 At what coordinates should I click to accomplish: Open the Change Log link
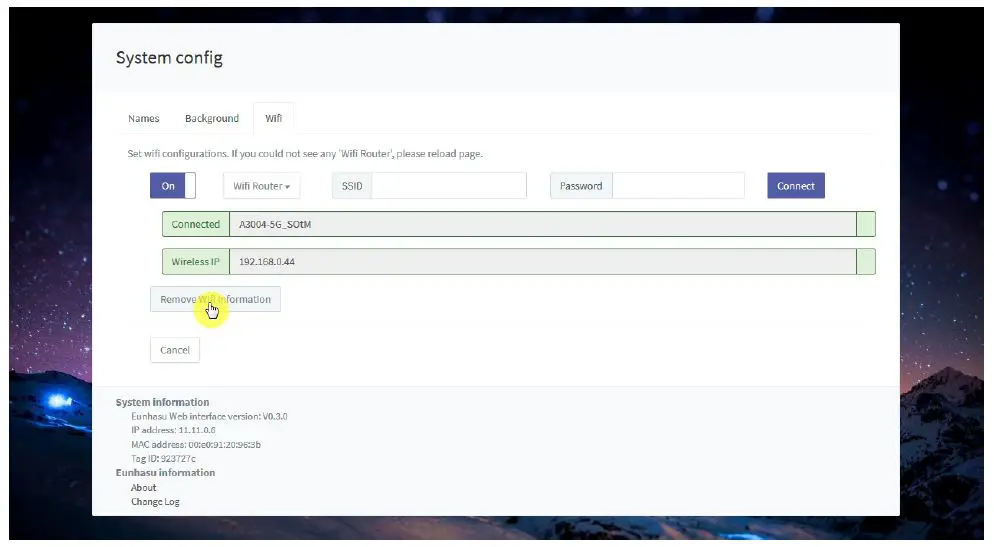155,501
